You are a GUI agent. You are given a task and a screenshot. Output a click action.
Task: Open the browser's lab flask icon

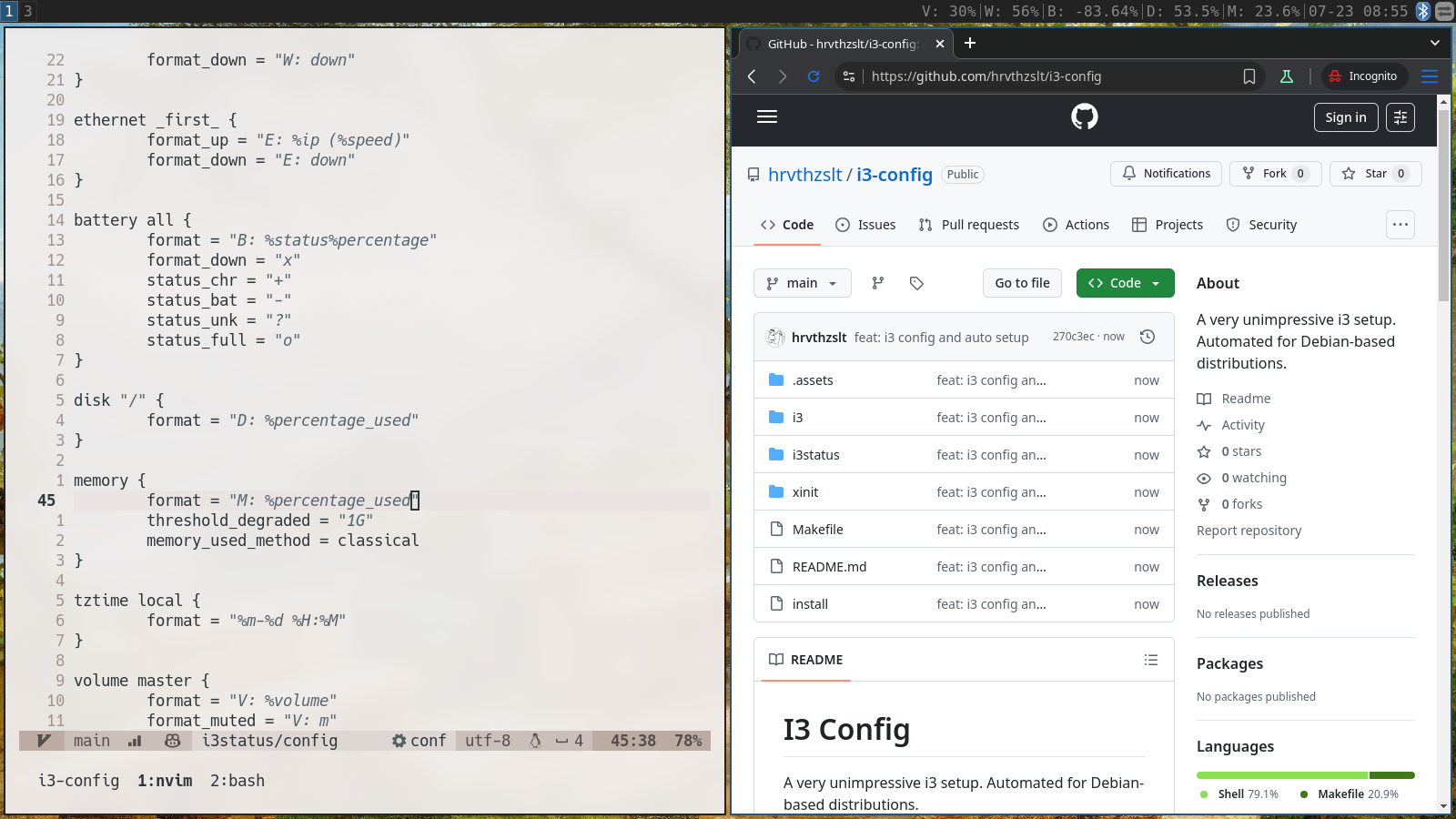pos(1287,76)
